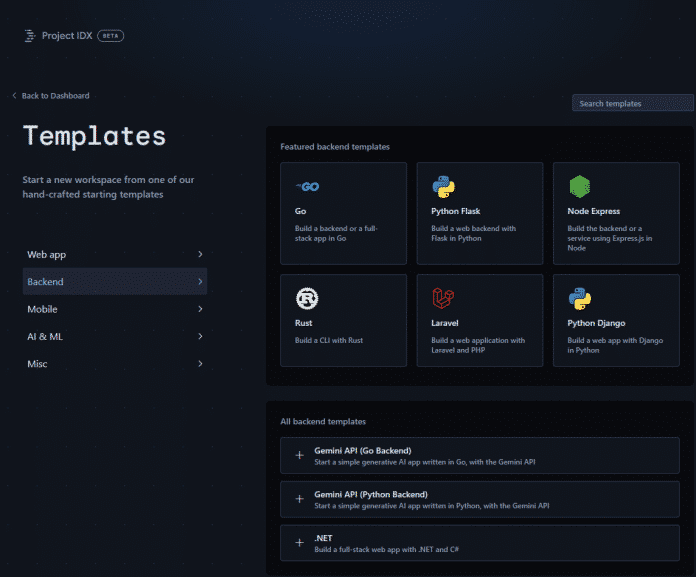This screenshot has height=577, width=696.
Task: Click the Python logo on Python Django card
Action: (x=580, y=298)
